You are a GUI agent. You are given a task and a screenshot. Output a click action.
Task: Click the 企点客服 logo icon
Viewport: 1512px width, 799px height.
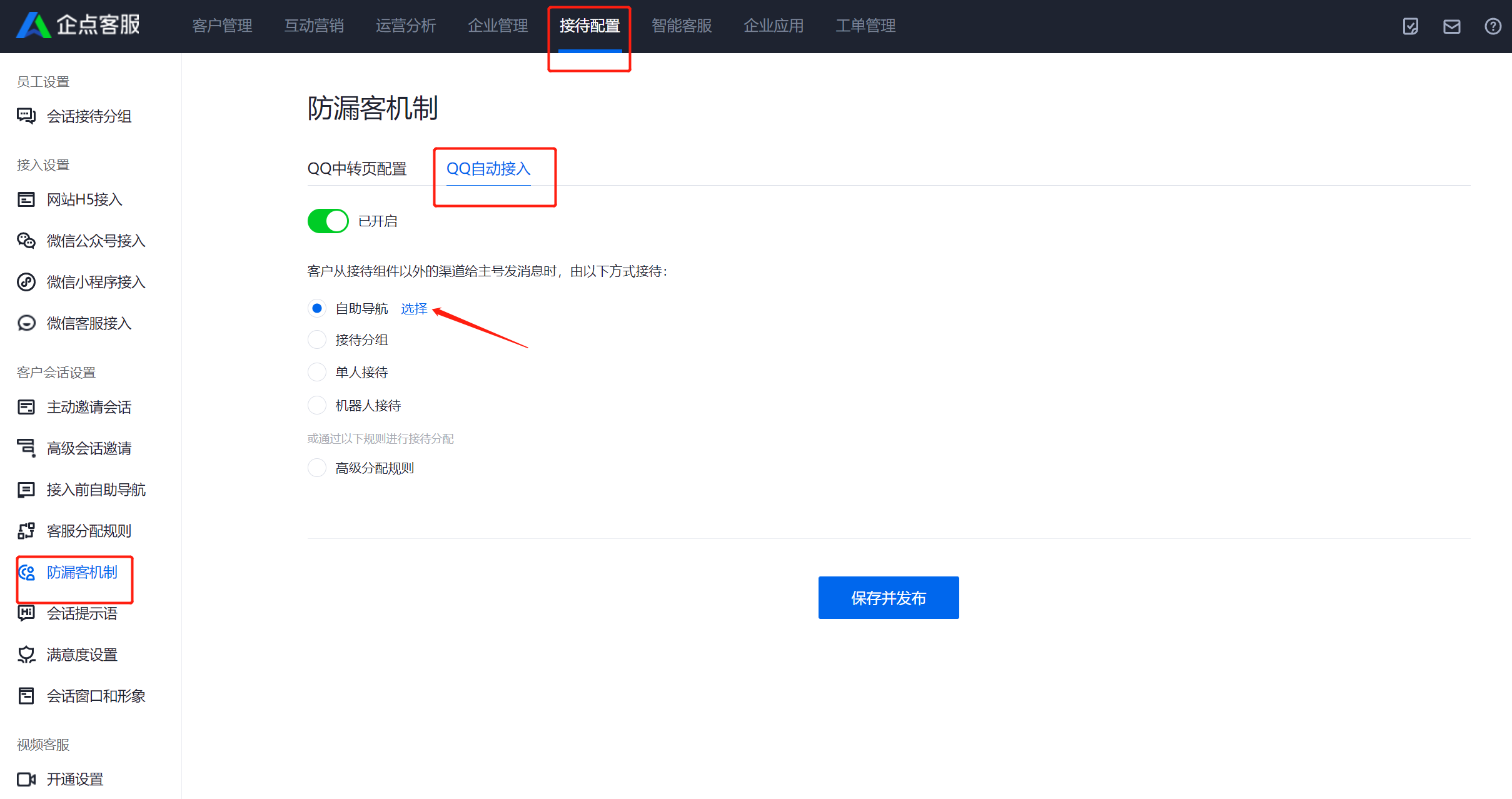[34, 26]
